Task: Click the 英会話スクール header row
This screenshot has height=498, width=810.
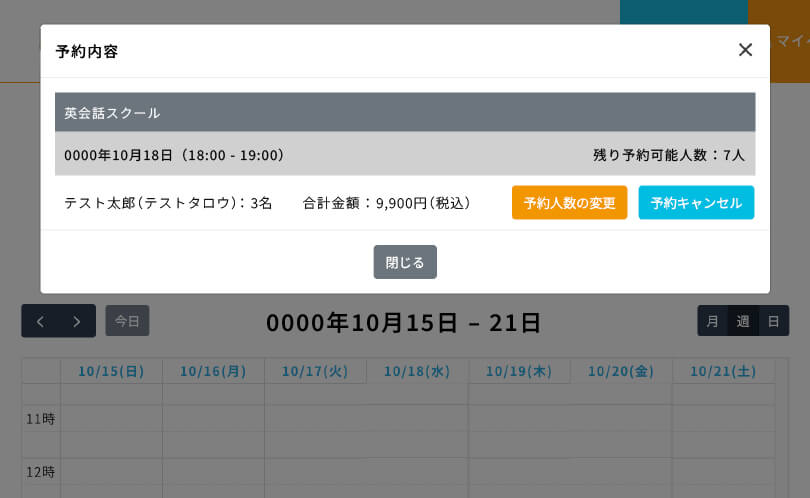Action: pos(405,113)
